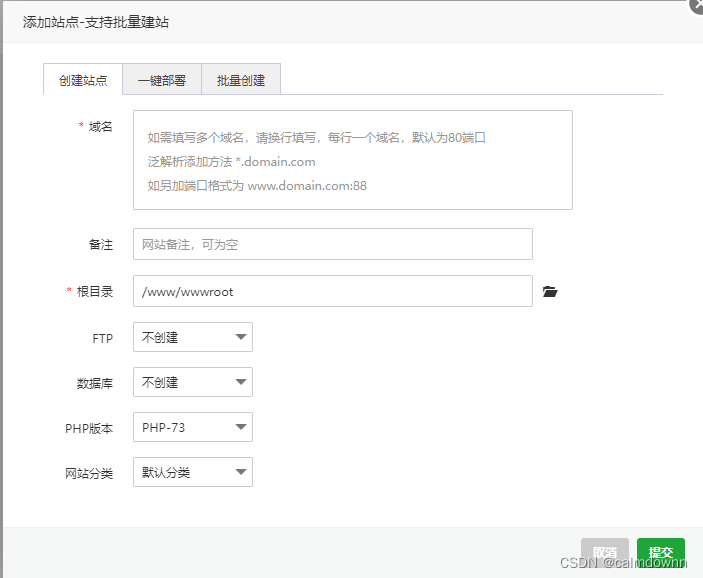Viewport: 703px width, 578px height.
Task: Click the green 提交 button
Action: 661,552
